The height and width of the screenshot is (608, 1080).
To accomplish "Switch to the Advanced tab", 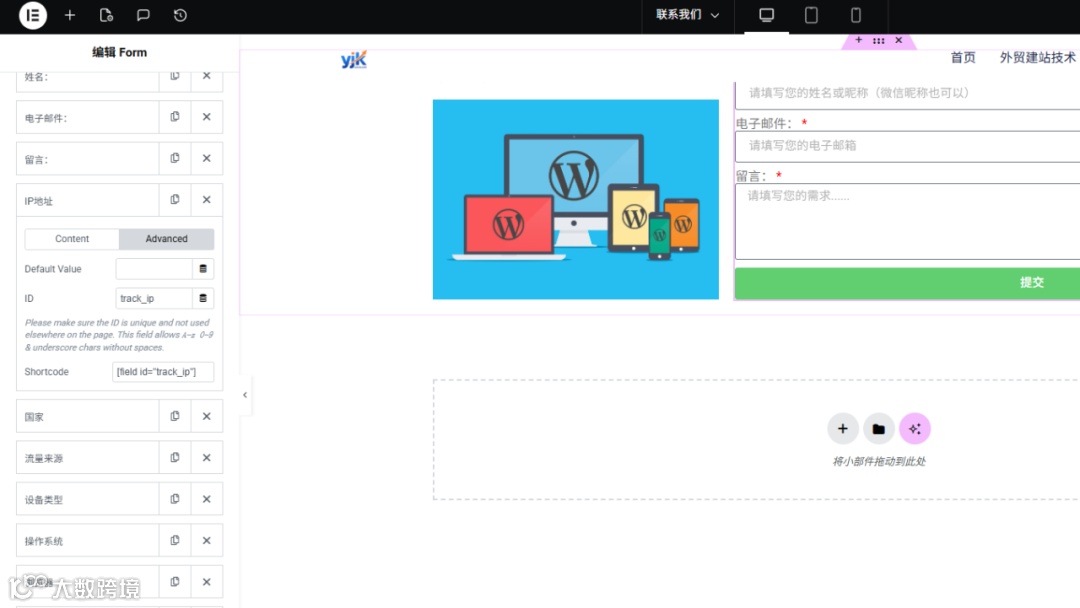I will (167, 239).
